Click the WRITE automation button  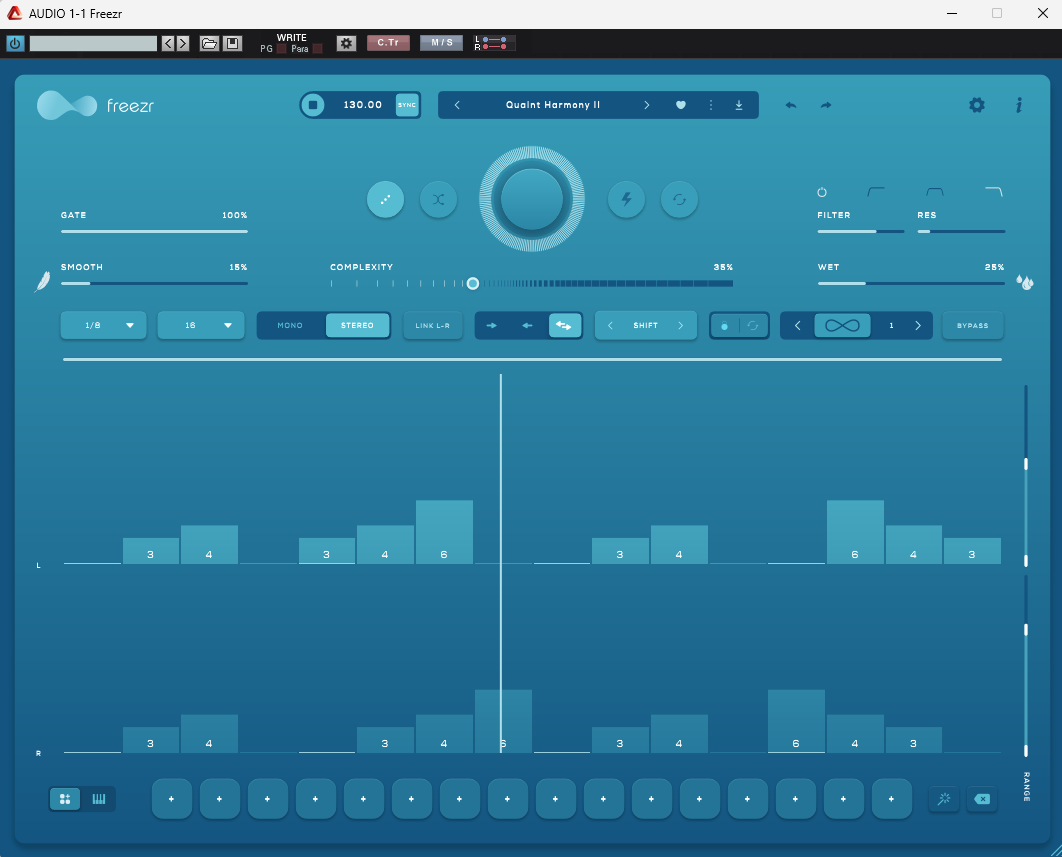pyautogui.click(x=292, y=38)
